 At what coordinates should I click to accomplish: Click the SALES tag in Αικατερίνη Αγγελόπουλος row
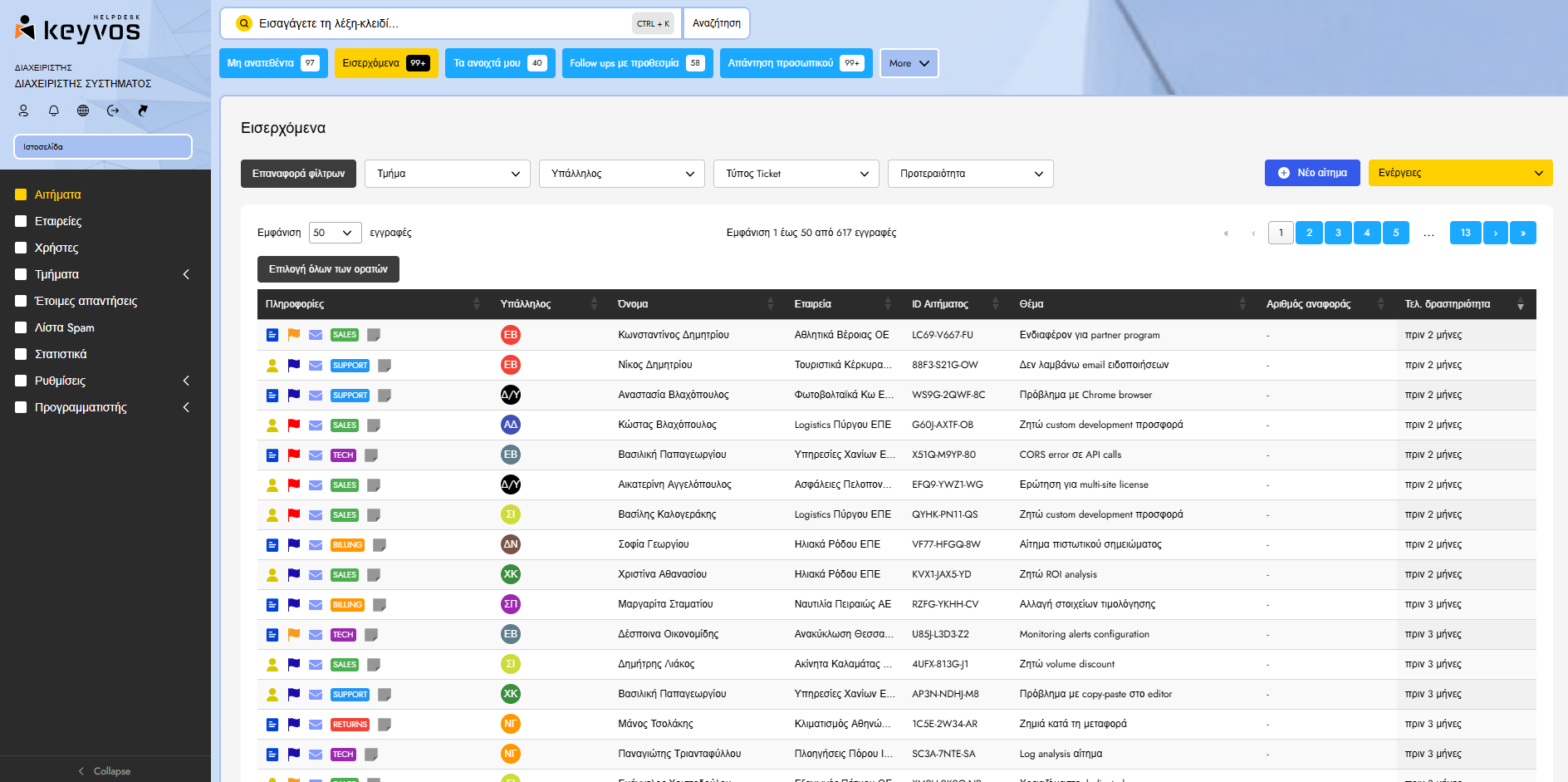pos(345,484)
